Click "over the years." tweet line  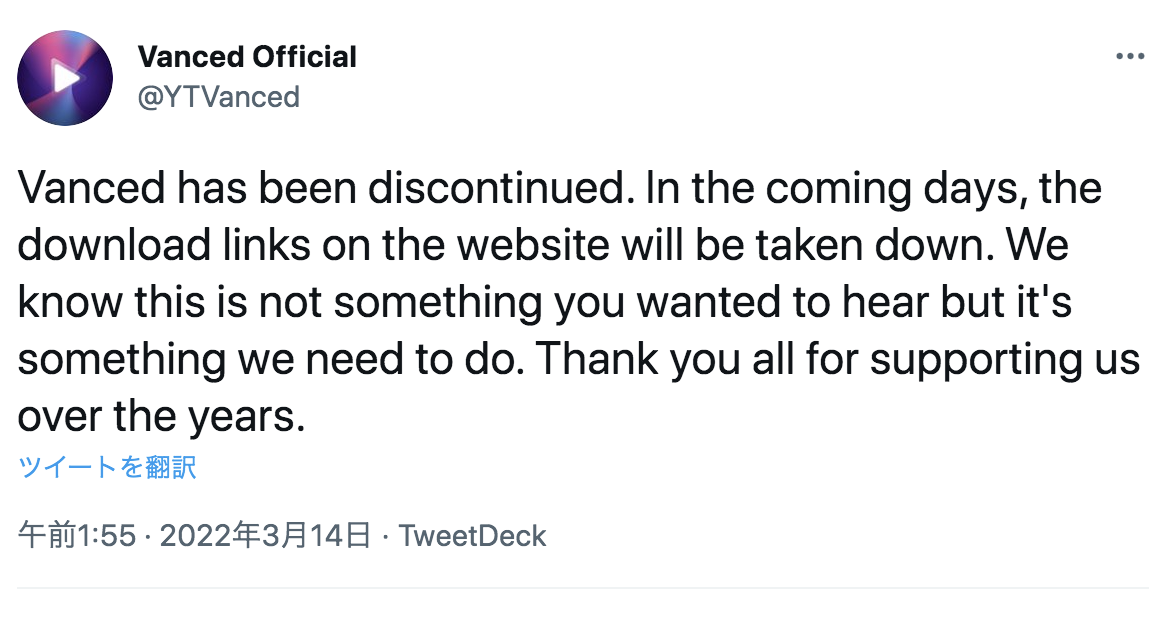tap(161, 416)
